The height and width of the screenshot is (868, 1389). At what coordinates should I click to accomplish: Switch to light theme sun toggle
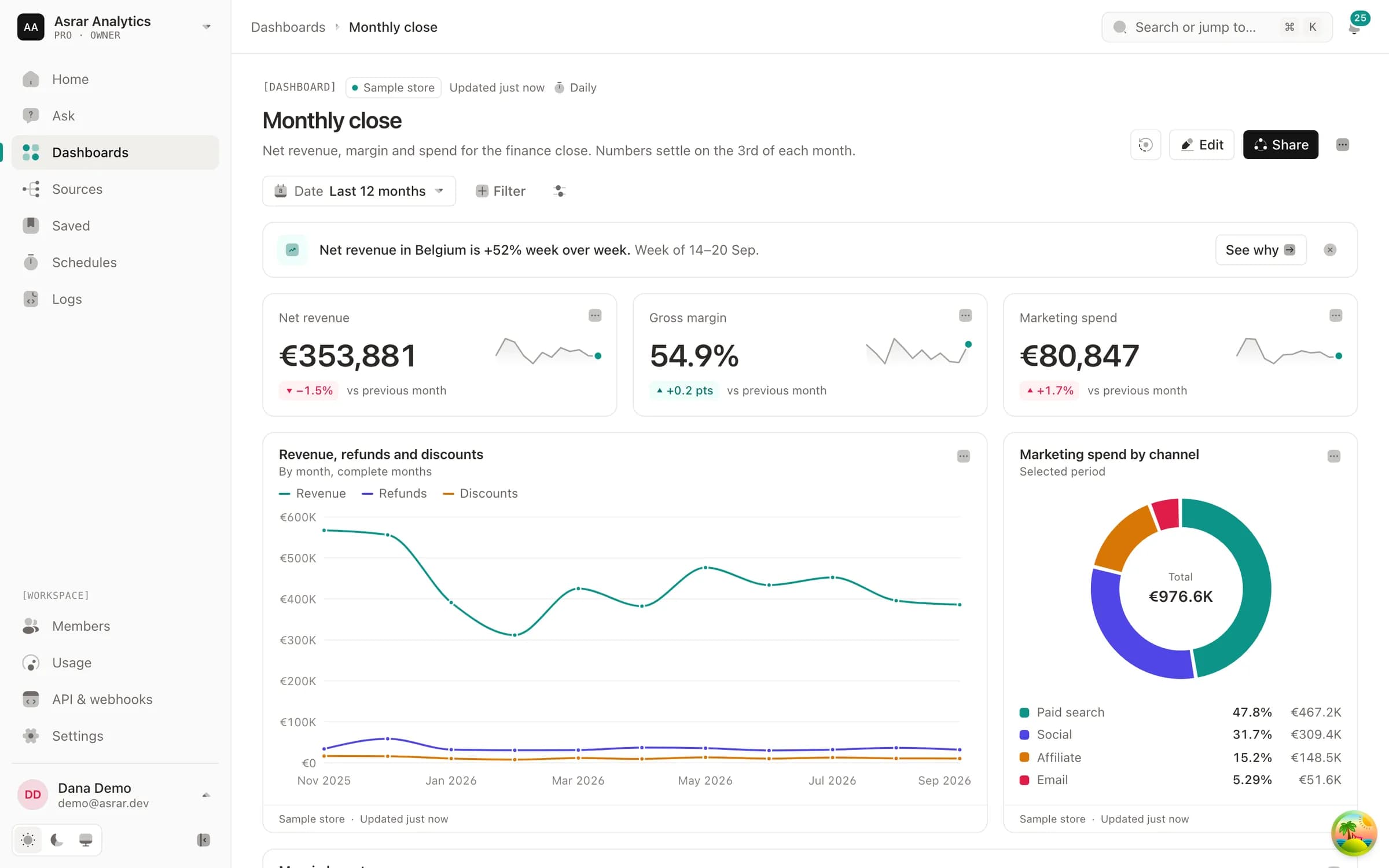pos(28,840)
